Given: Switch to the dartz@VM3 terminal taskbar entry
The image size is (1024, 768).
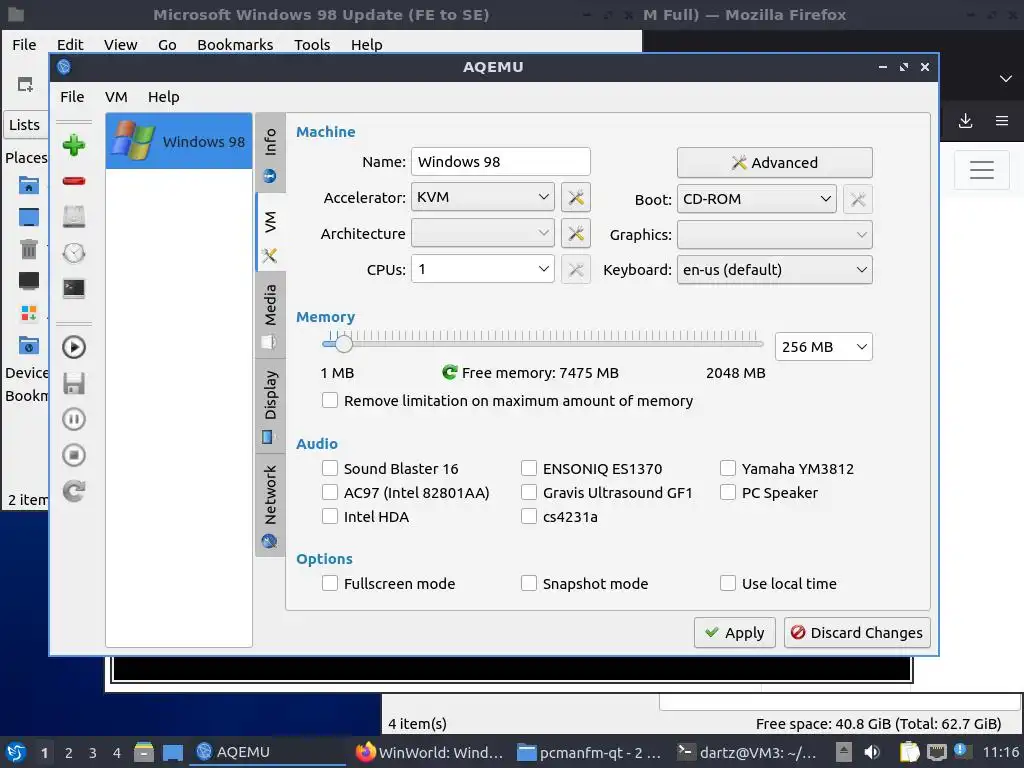Looking at the screenshot, I should click(748, 752).
